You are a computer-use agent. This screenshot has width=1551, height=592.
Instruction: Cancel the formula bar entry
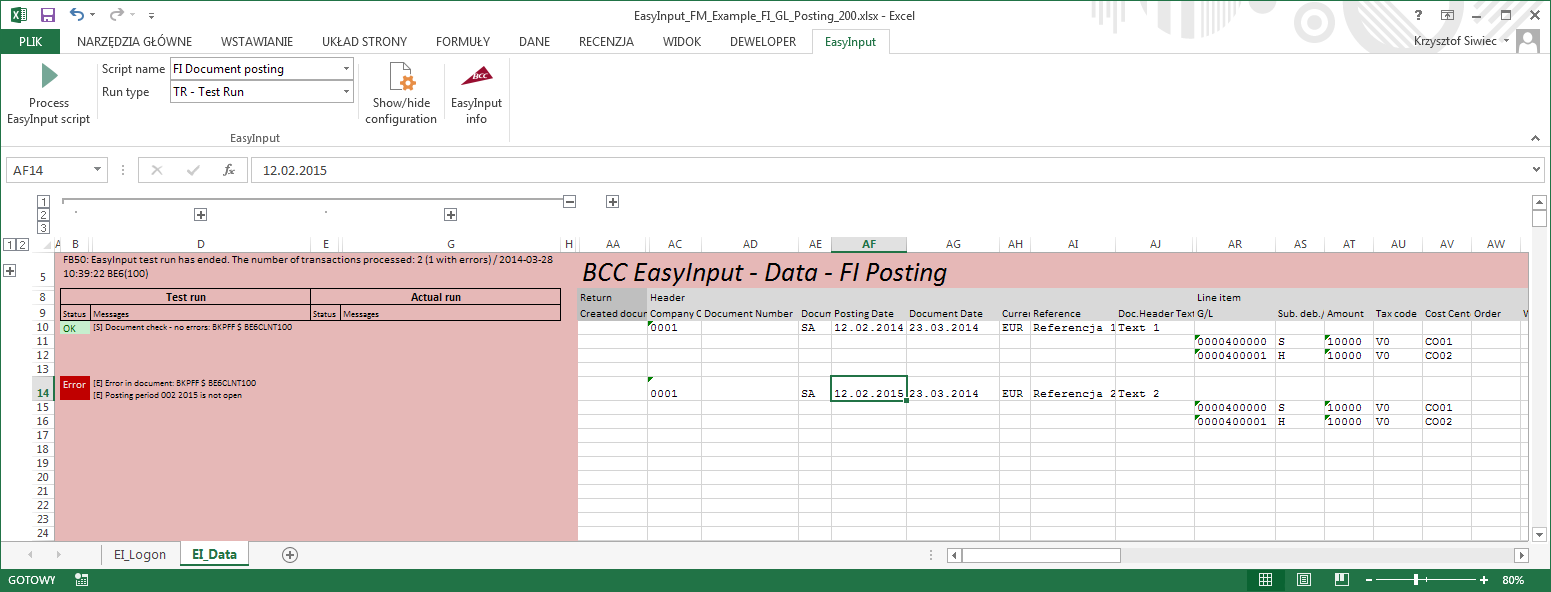pos(156,170)
